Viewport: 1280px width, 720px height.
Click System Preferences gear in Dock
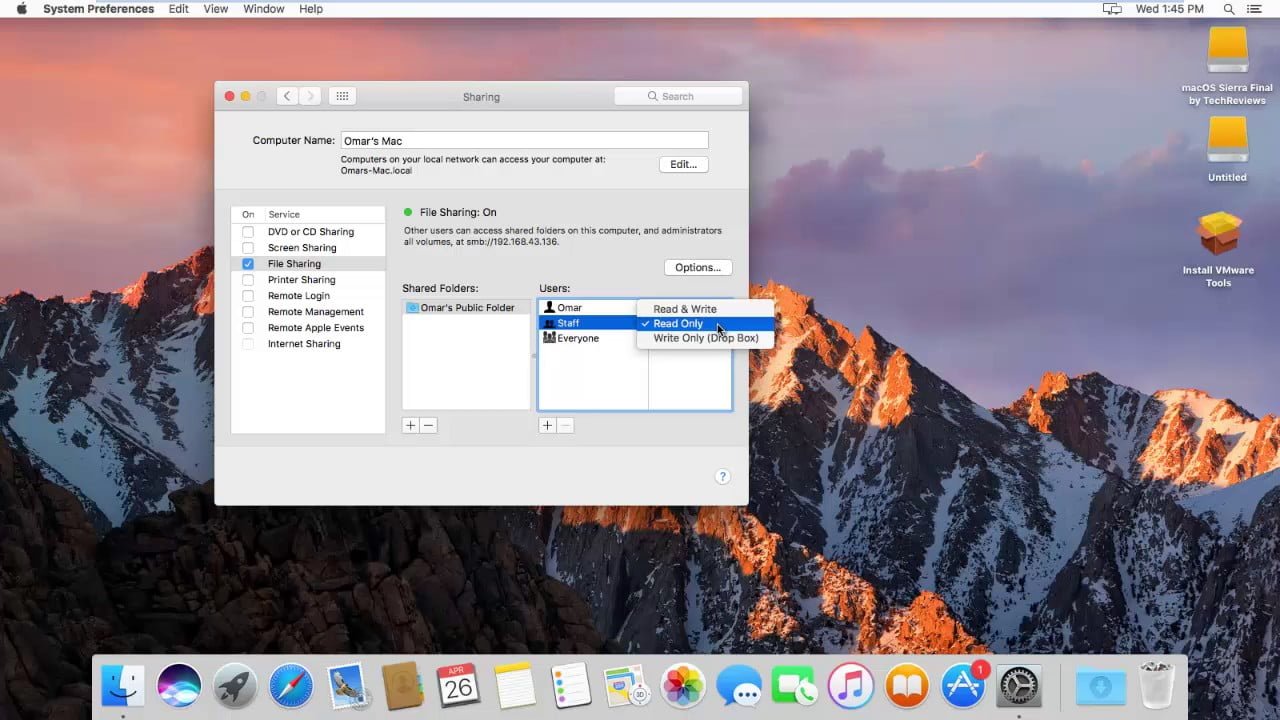pos(1019,686)
